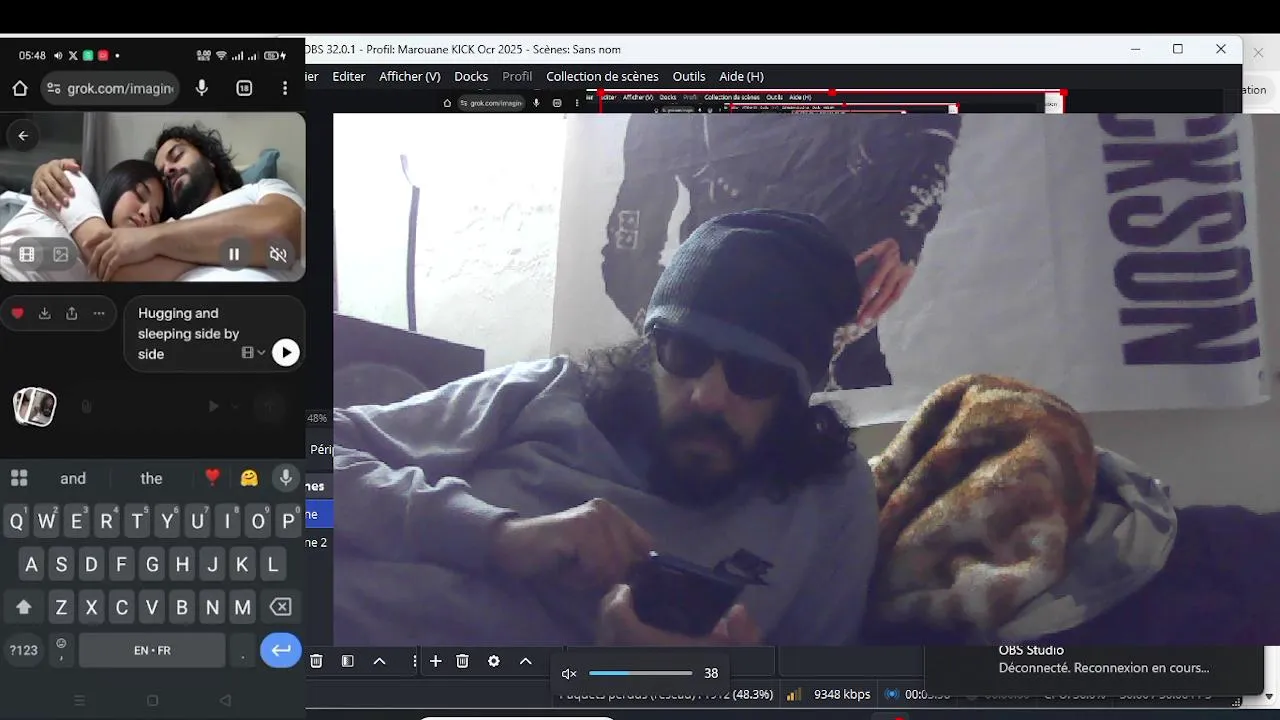The width and height of the screenshot is (1280, 720).
Task: Open the stacked image thumbnails
Action: coord(34,406)
